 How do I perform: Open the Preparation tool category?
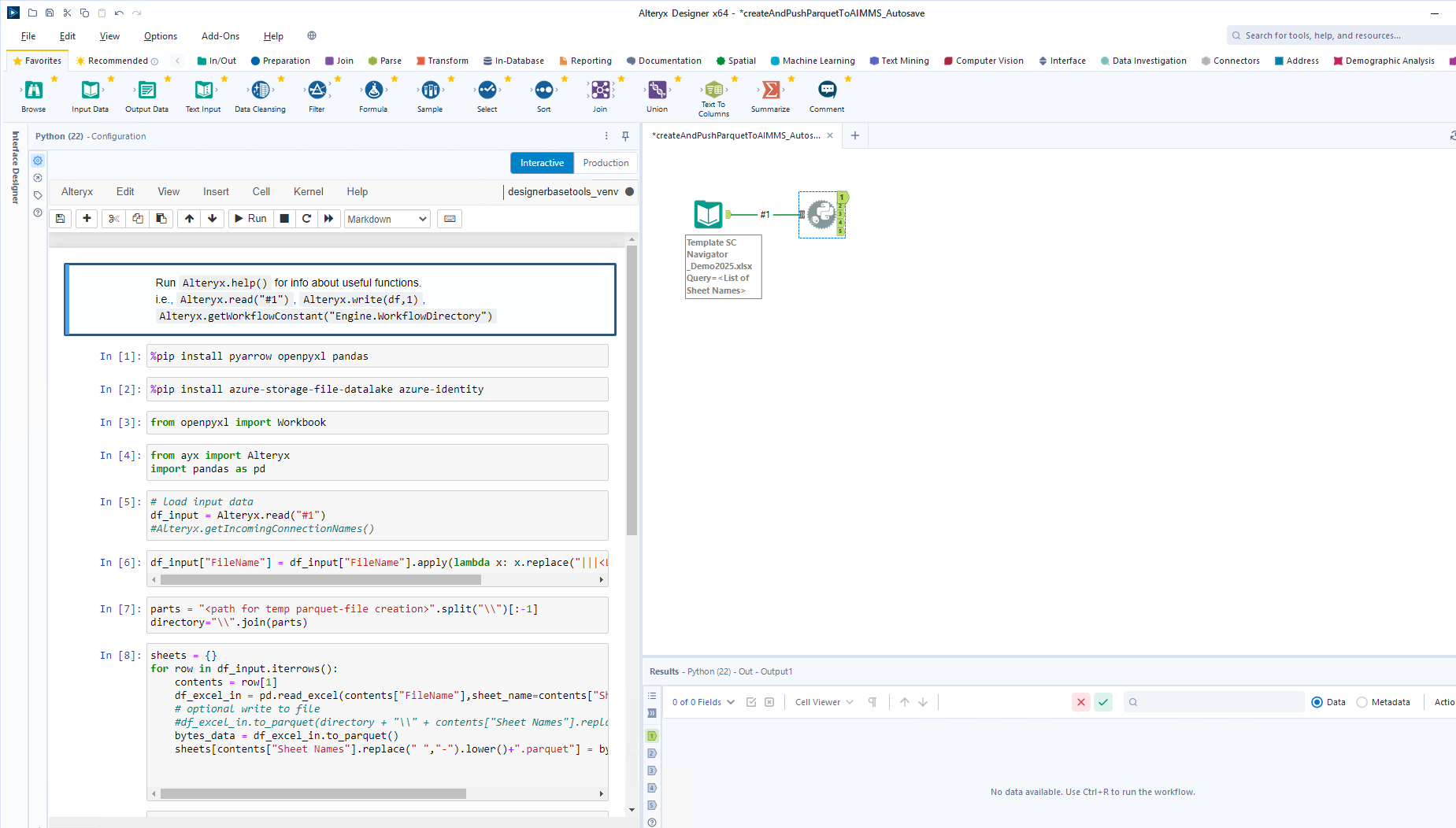pos(280,61)
